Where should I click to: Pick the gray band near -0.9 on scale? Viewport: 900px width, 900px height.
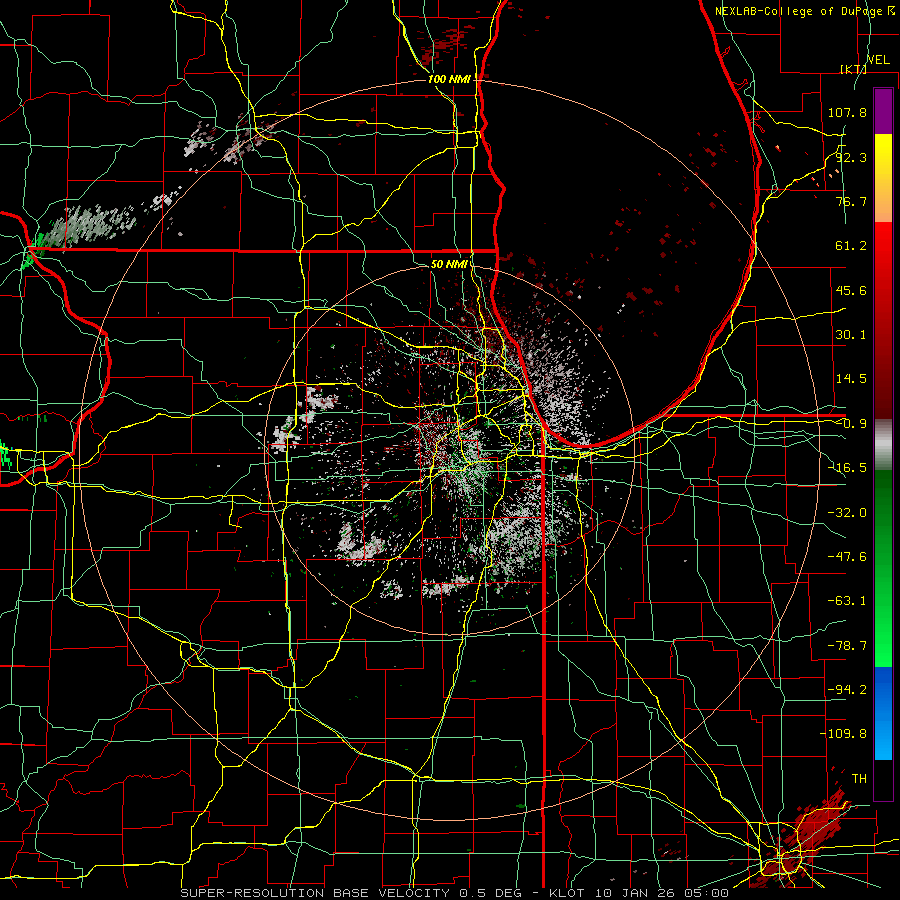883,445
